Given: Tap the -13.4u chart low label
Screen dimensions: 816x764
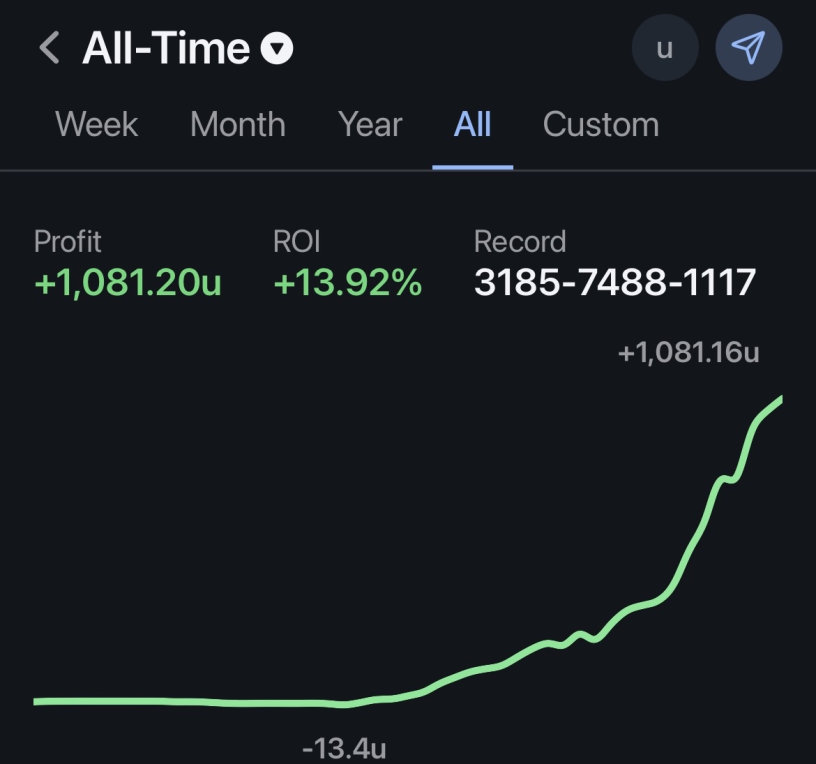Looking at the screenshot, I should (344, 748).
